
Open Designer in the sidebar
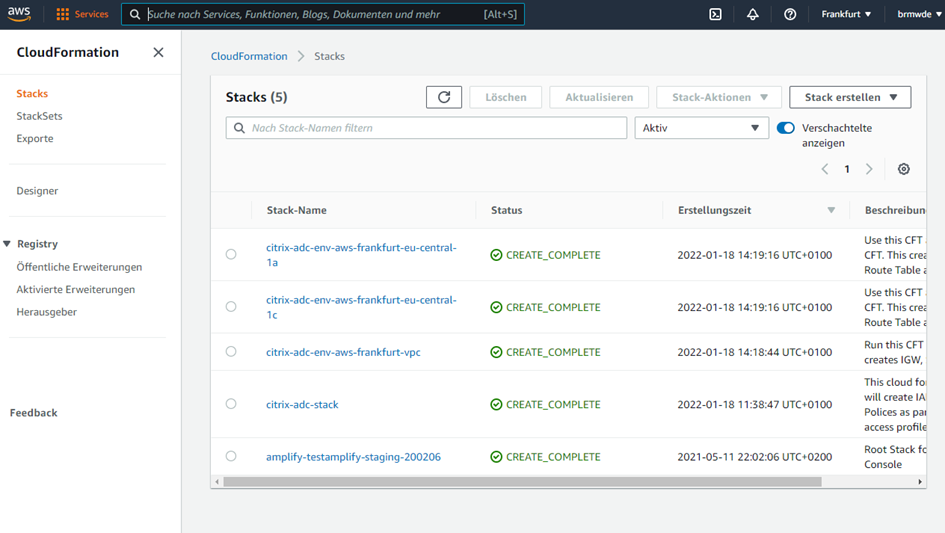pyautogui.click(x=37, y=191)
